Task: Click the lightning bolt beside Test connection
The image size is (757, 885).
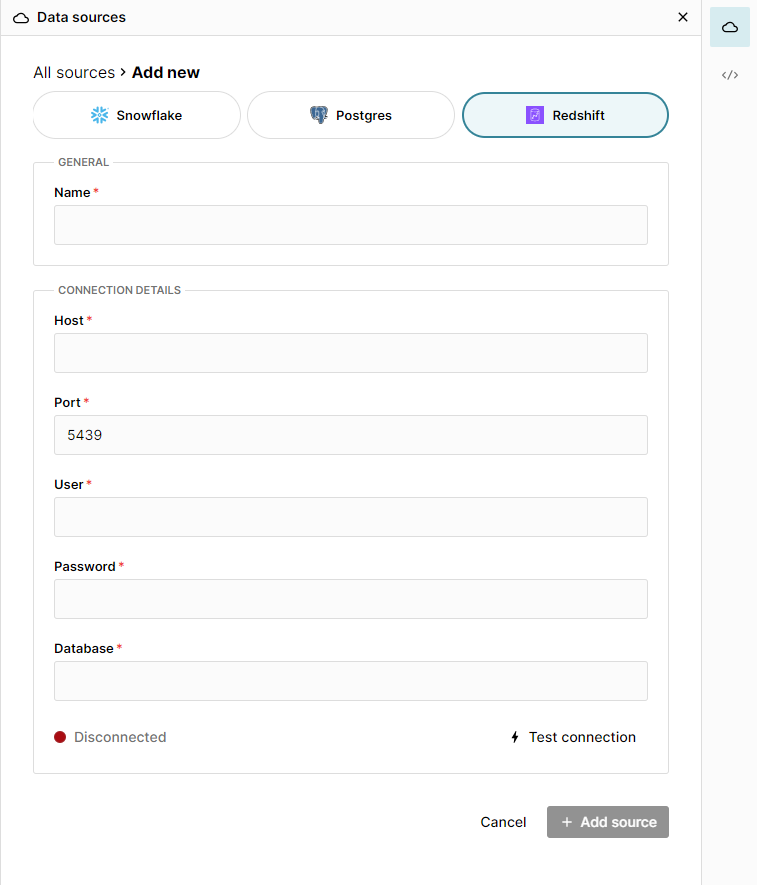Action: click(514, 737)
